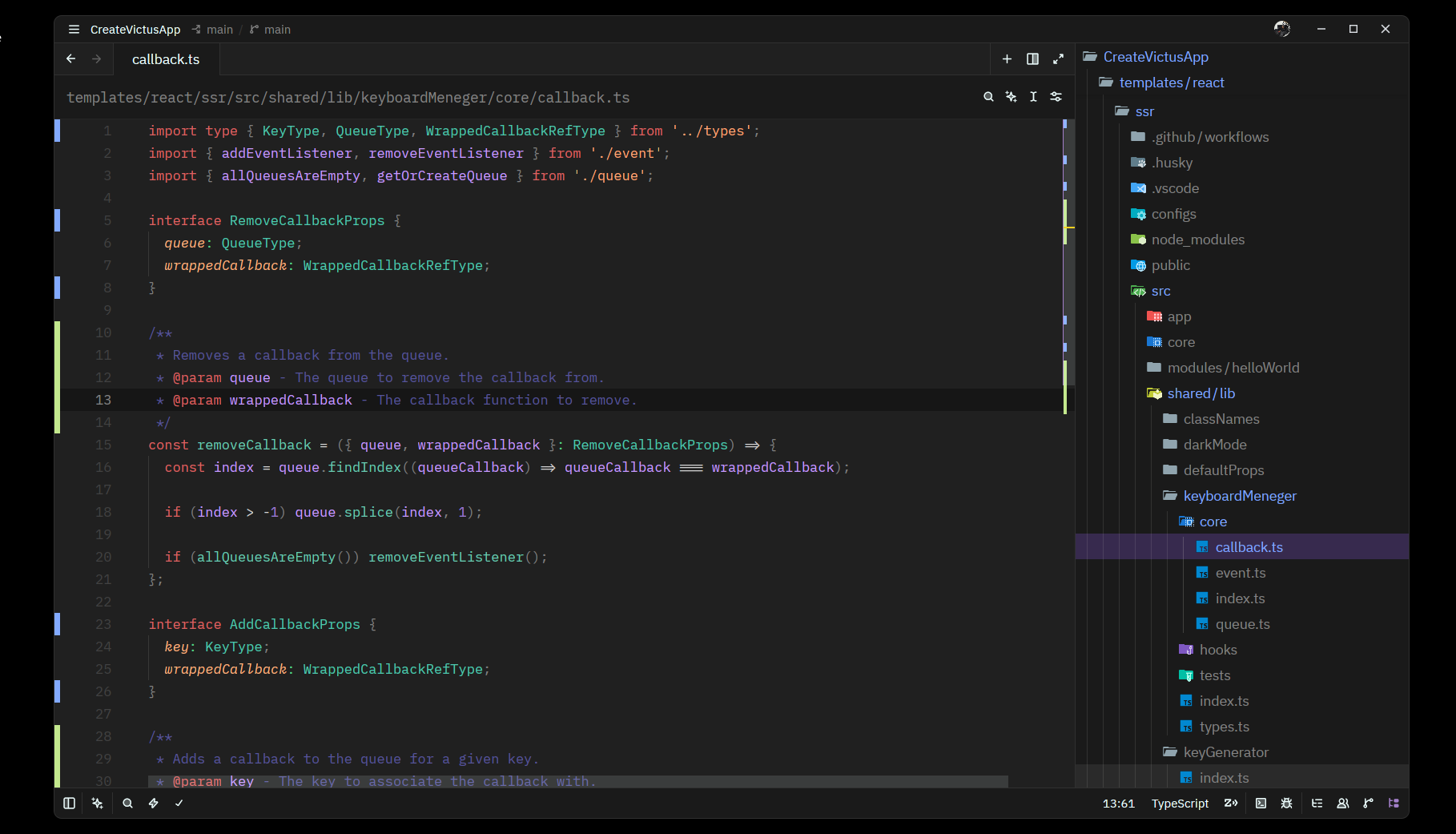
Task: Open the buffer search magnifier icon
Action: pyautogui.click(x=988, y=97)
